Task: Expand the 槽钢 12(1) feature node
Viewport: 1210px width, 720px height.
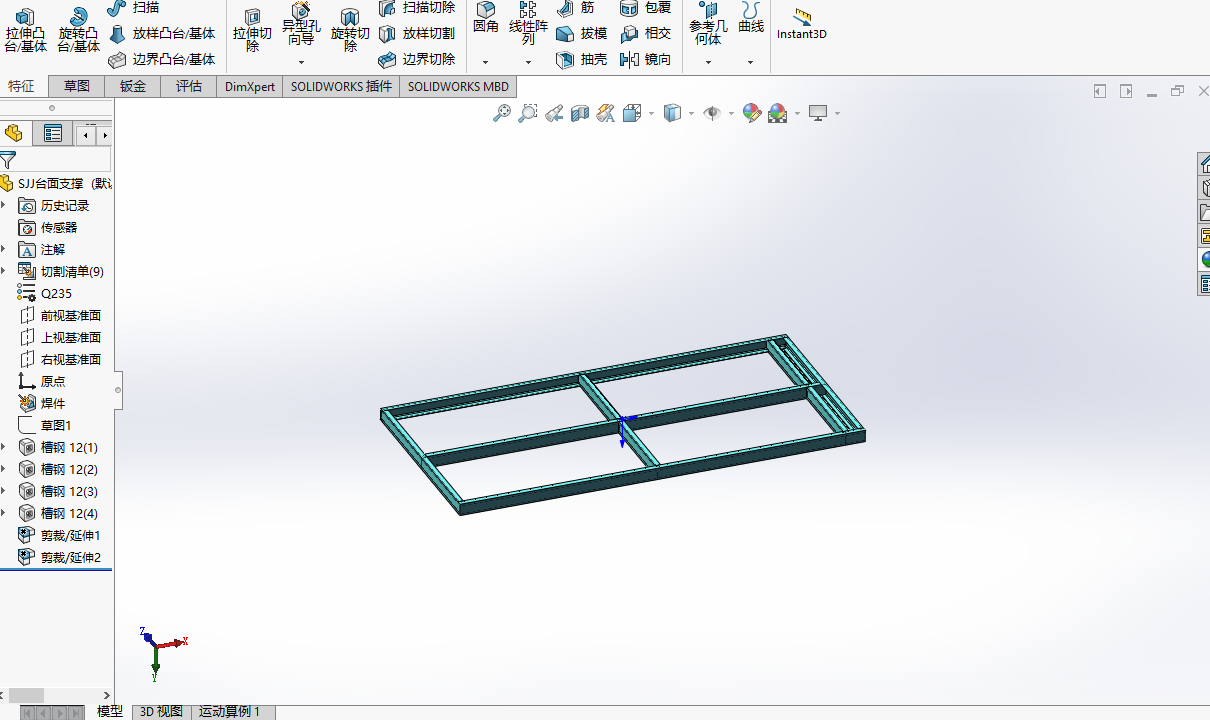Action: (4, 447)
